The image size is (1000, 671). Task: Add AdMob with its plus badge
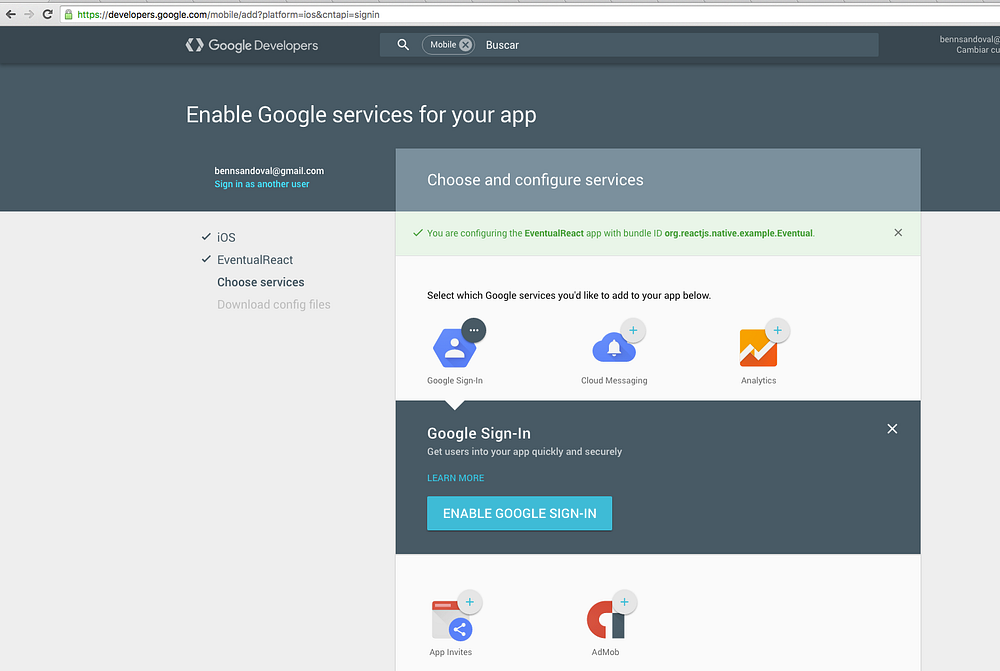[624, 602]
